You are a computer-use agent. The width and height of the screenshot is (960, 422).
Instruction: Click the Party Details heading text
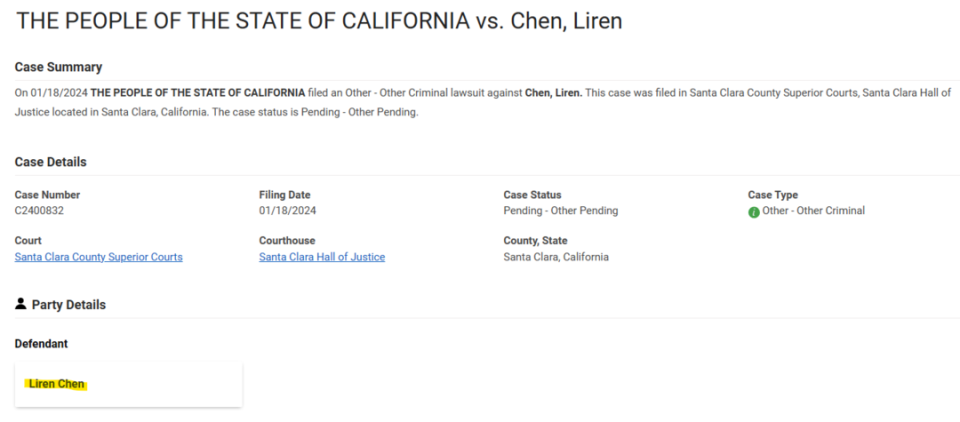coord(68,305)
